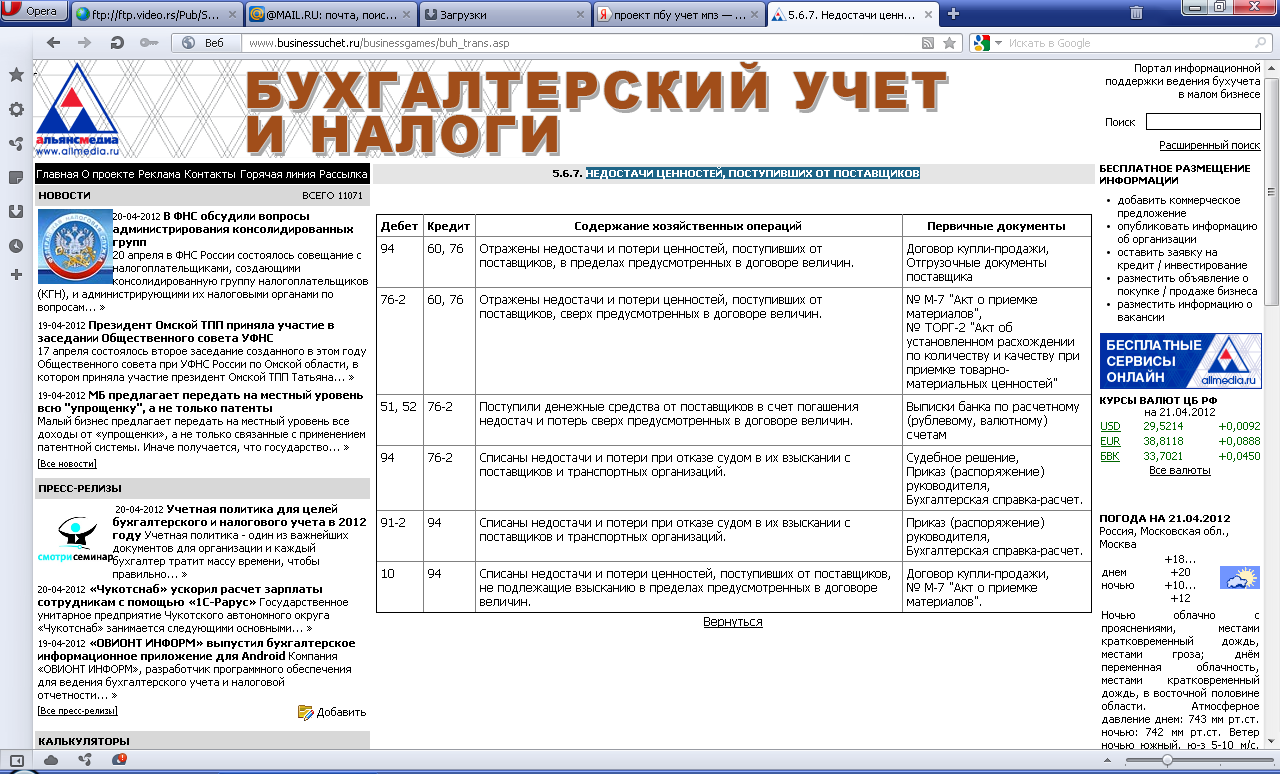Reload the page with the refresh icon
1280x774 pixels.
(x=117, y=43)
